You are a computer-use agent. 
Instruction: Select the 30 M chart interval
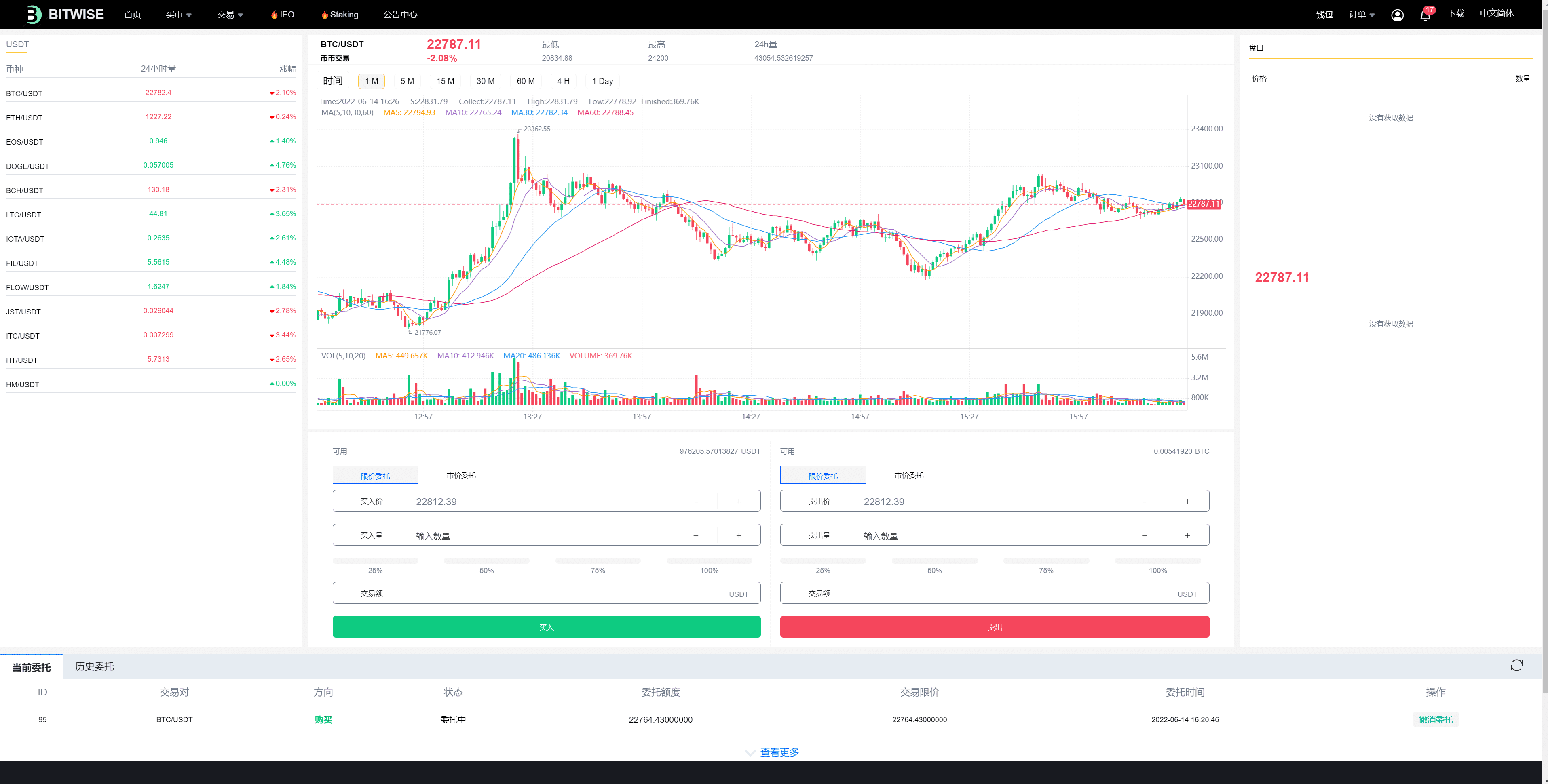point(486,81)
